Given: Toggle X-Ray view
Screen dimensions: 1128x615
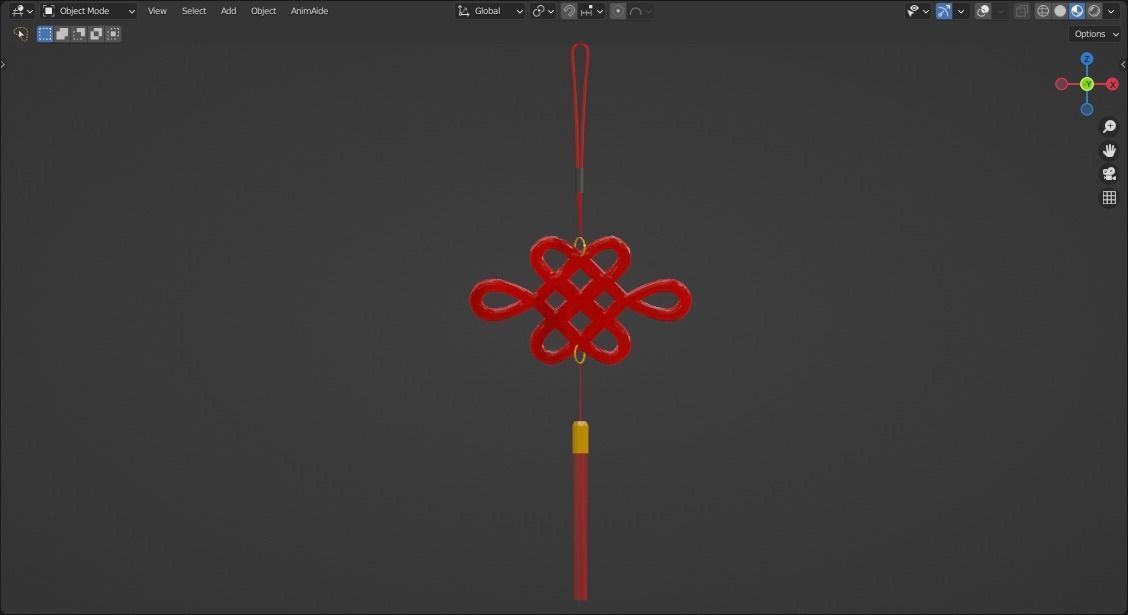Looking at the screenshot, I should [1022, 11].
